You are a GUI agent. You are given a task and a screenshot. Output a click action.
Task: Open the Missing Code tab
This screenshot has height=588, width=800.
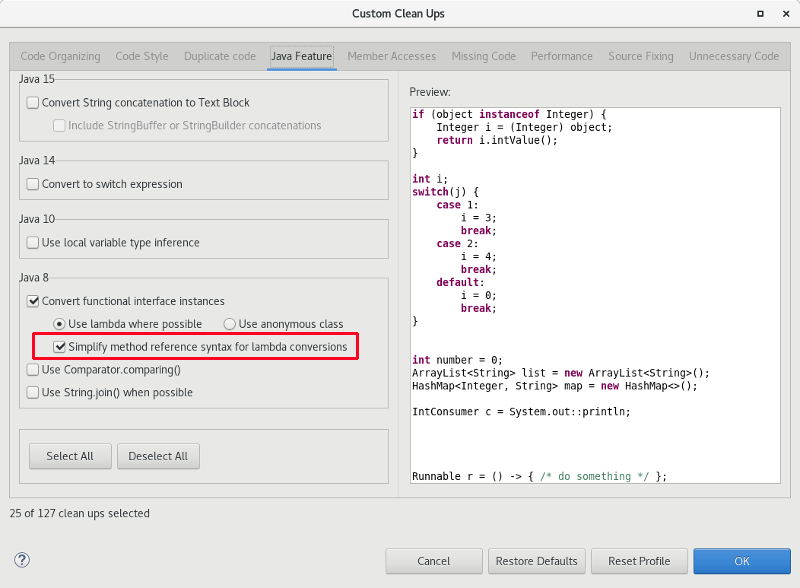tap(484, 56)
